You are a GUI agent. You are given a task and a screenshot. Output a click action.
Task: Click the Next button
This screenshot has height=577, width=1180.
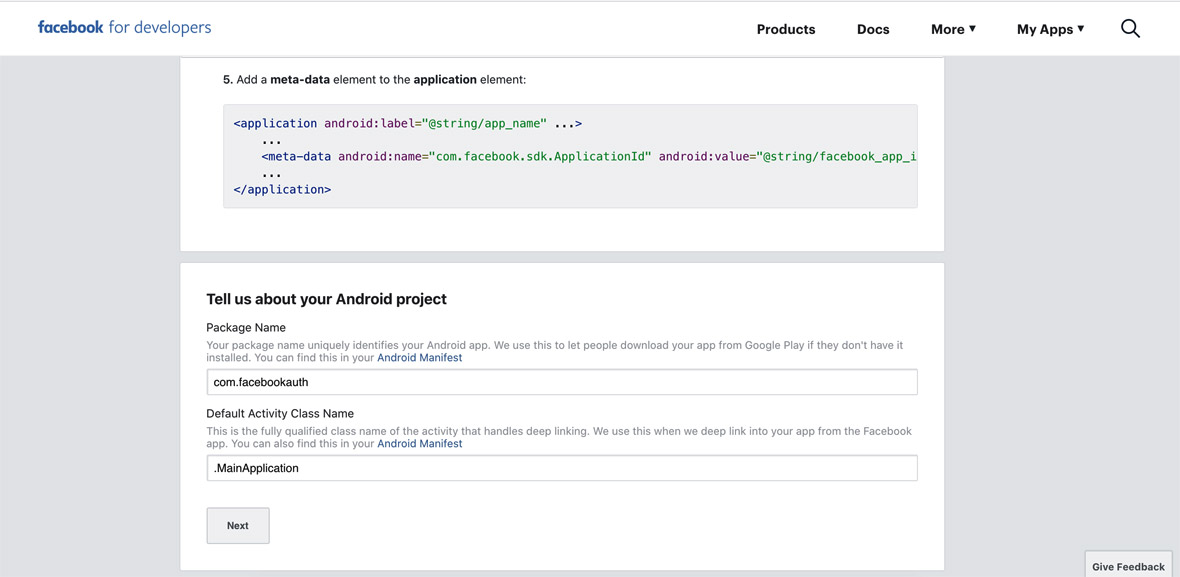[238, 526]
